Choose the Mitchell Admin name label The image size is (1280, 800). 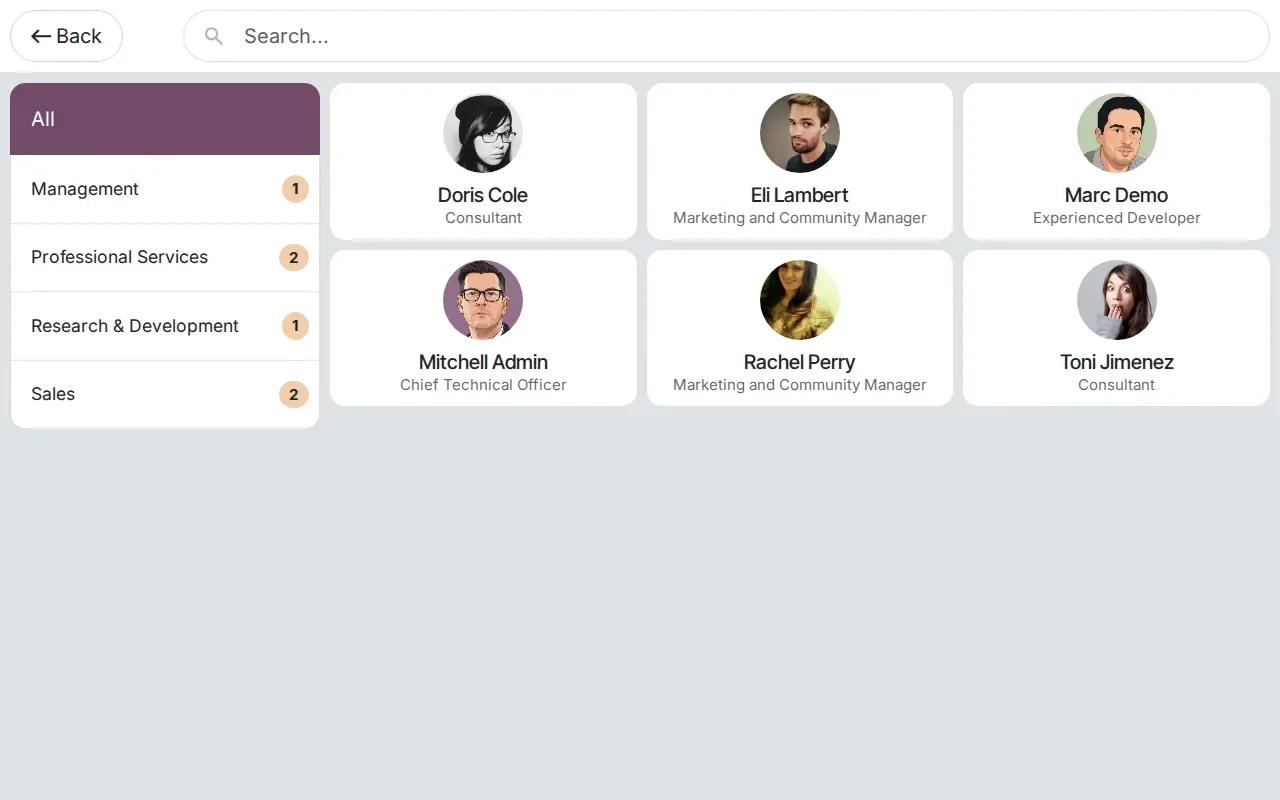click(483, 362)
